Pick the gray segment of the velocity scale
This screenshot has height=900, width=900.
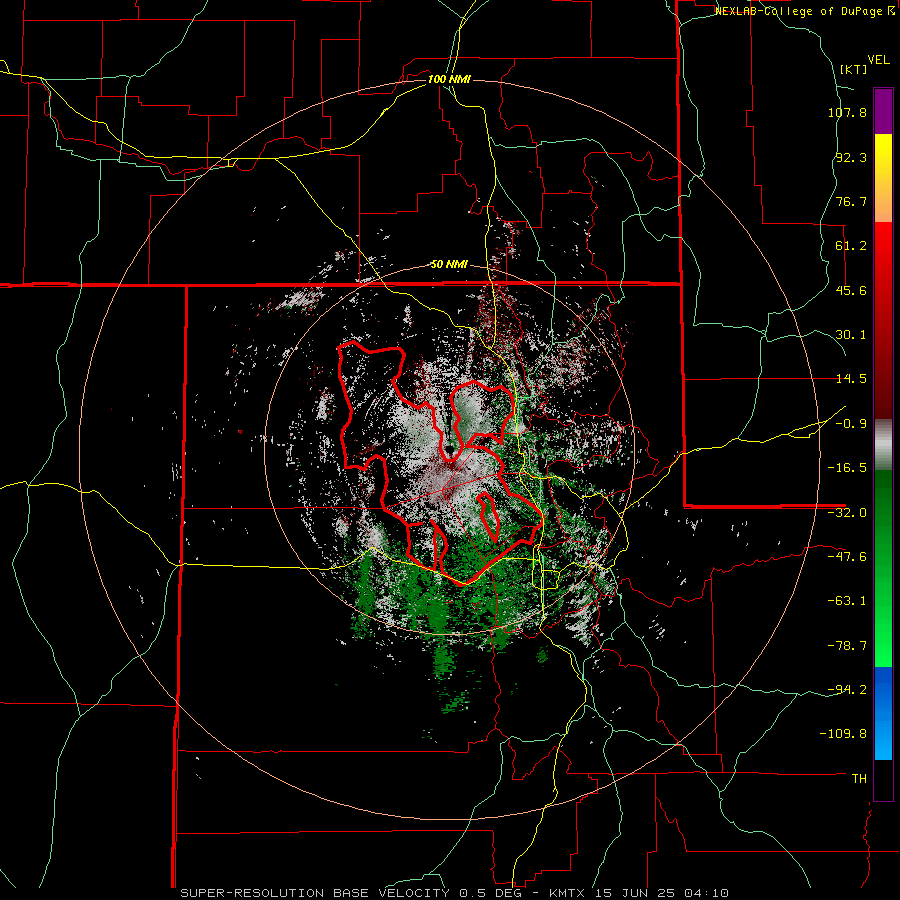tap(883, 444)
